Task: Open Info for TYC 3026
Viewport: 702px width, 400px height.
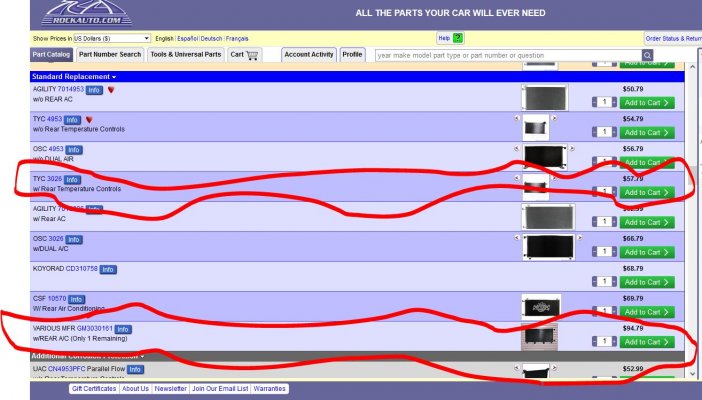Action: click(72, 180)
